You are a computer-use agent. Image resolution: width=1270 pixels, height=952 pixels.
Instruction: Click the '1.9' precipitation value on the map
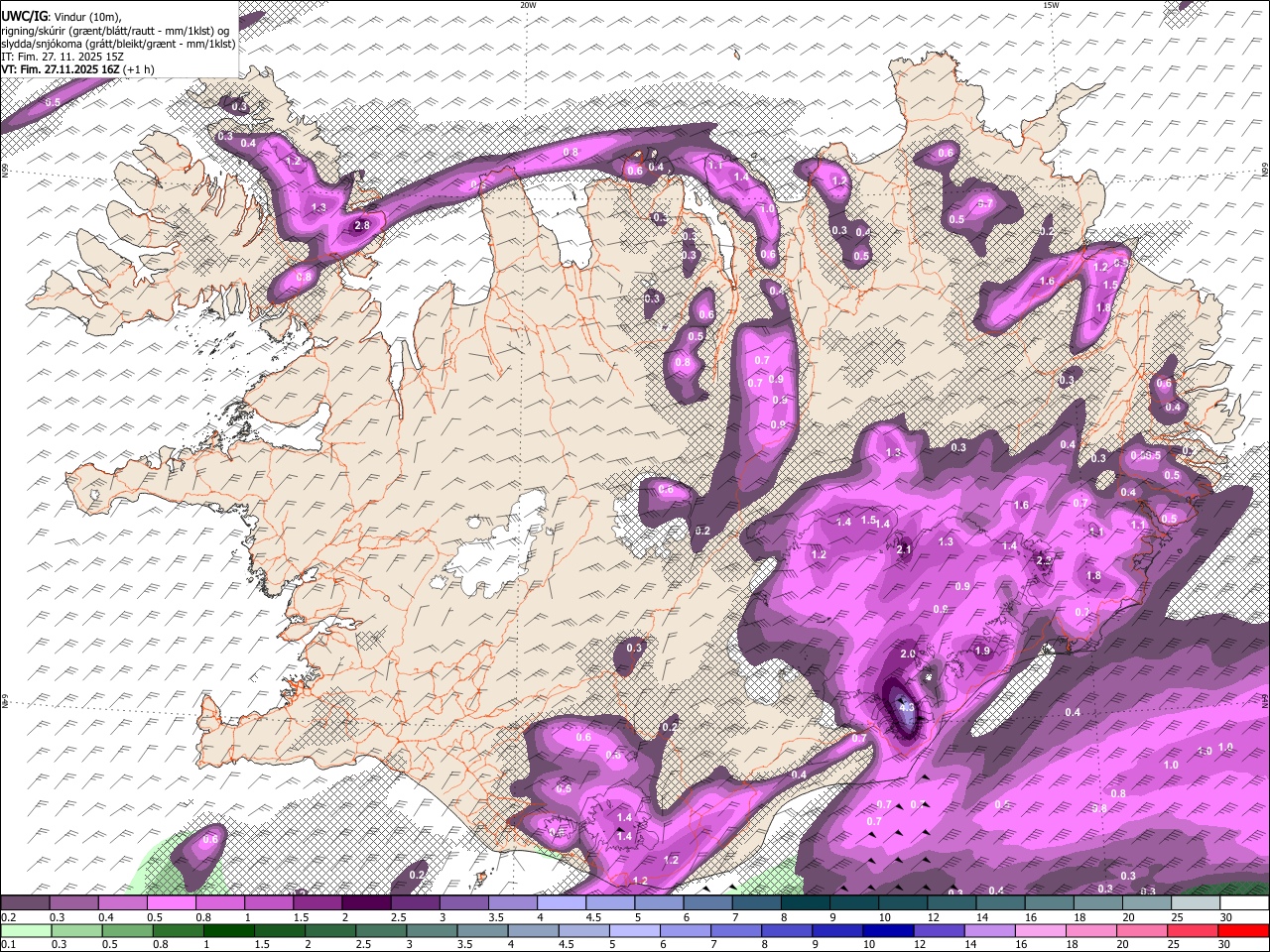[x=982, y=652]
